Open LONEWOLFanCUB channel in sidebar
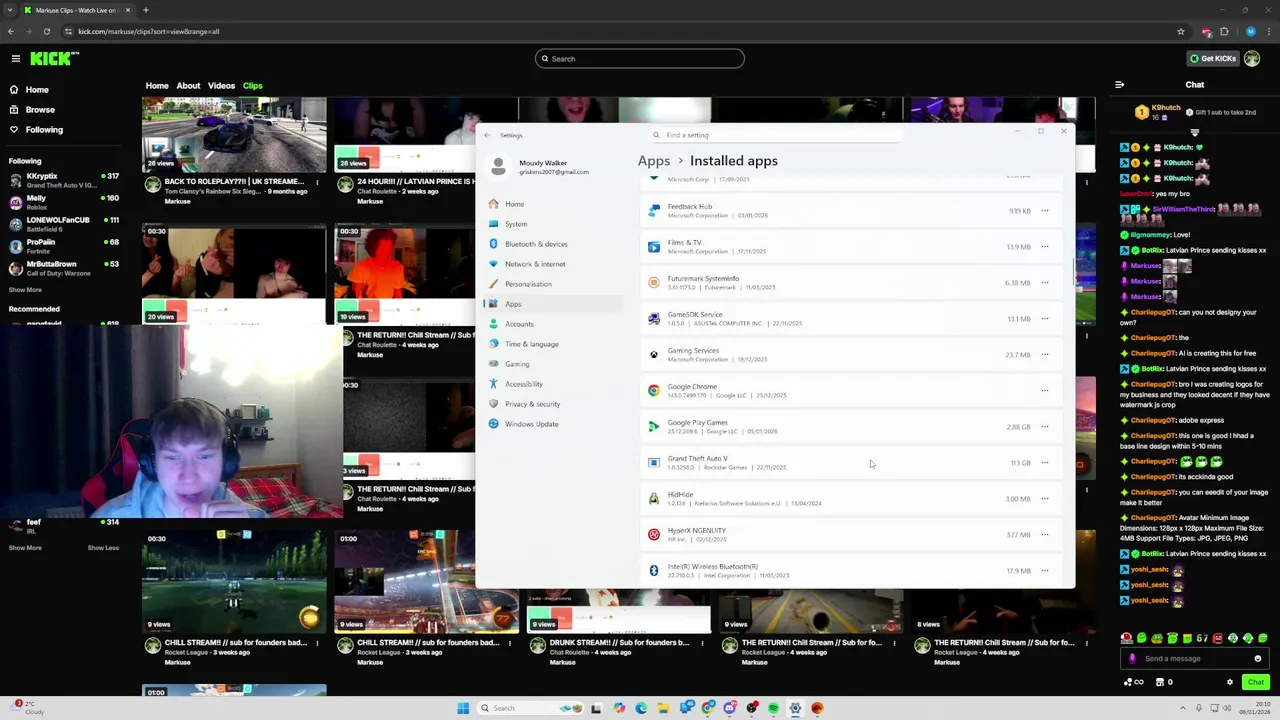Viewport: 1280px width, 720px height. (62, 224)
